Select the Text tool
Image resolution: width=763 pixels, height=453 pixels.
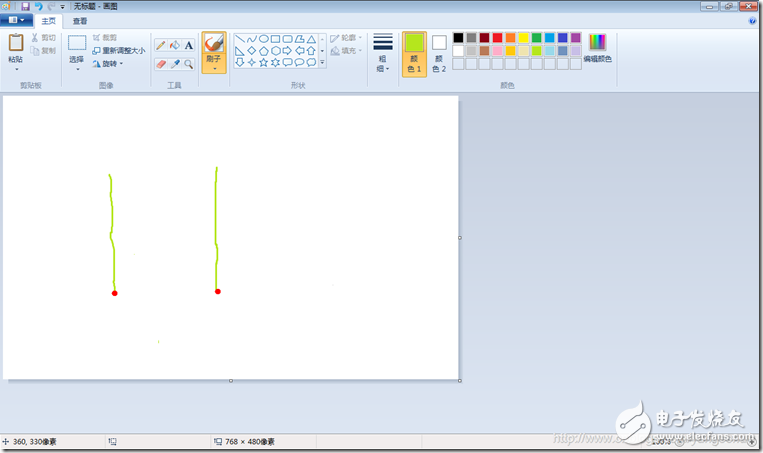pyautogui.click(x=189, y=45)
